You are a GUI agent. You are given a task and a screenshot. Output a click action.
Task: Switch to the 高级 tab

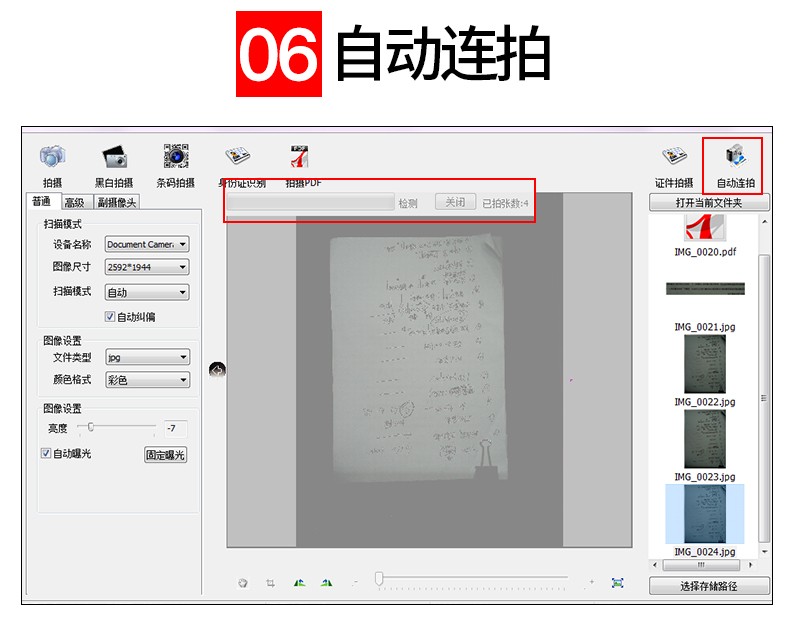tap(74, 203)
